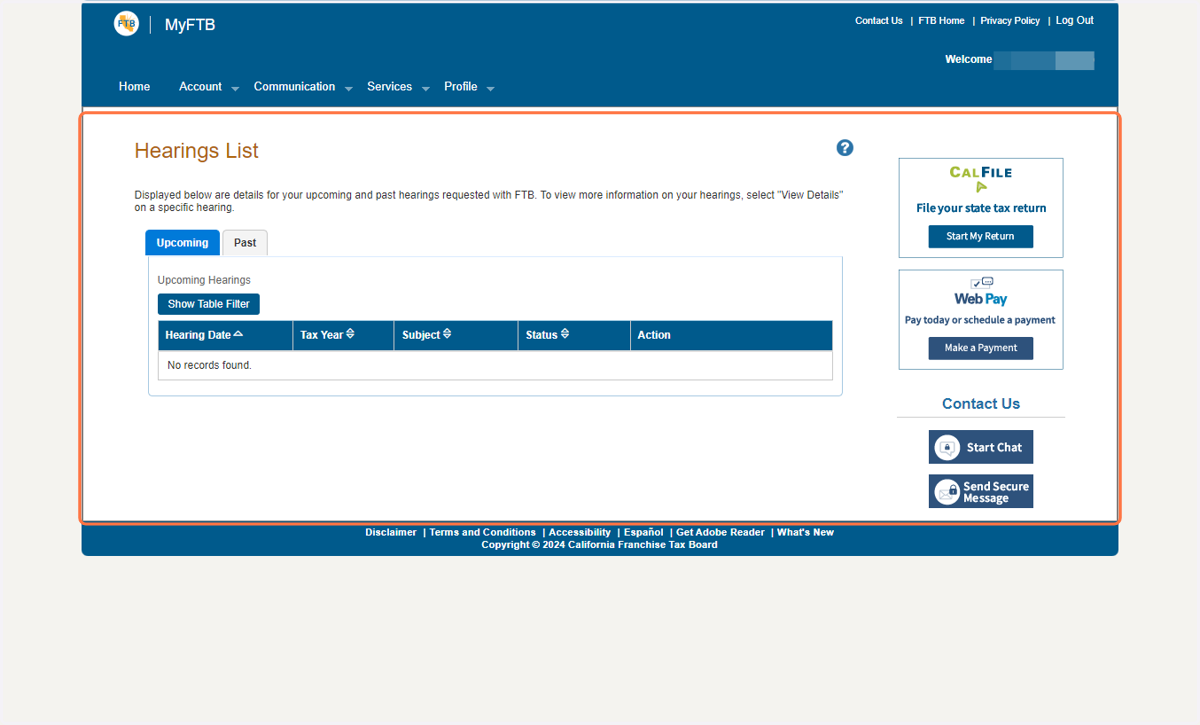
Task: Open the Privacy Policy link
Action: coord(1010,21)
